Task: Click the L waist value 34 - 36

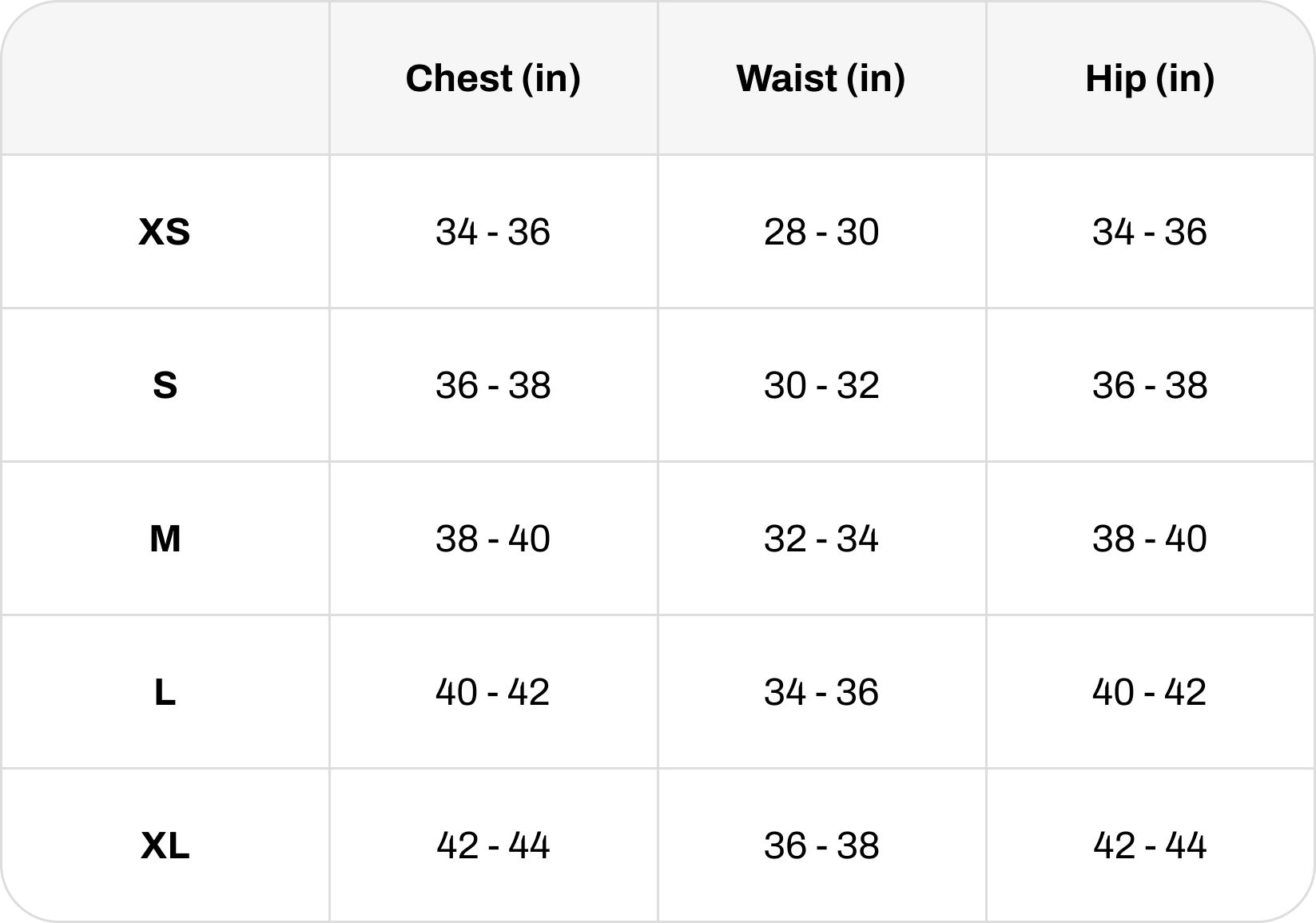Action: [821, 692]
